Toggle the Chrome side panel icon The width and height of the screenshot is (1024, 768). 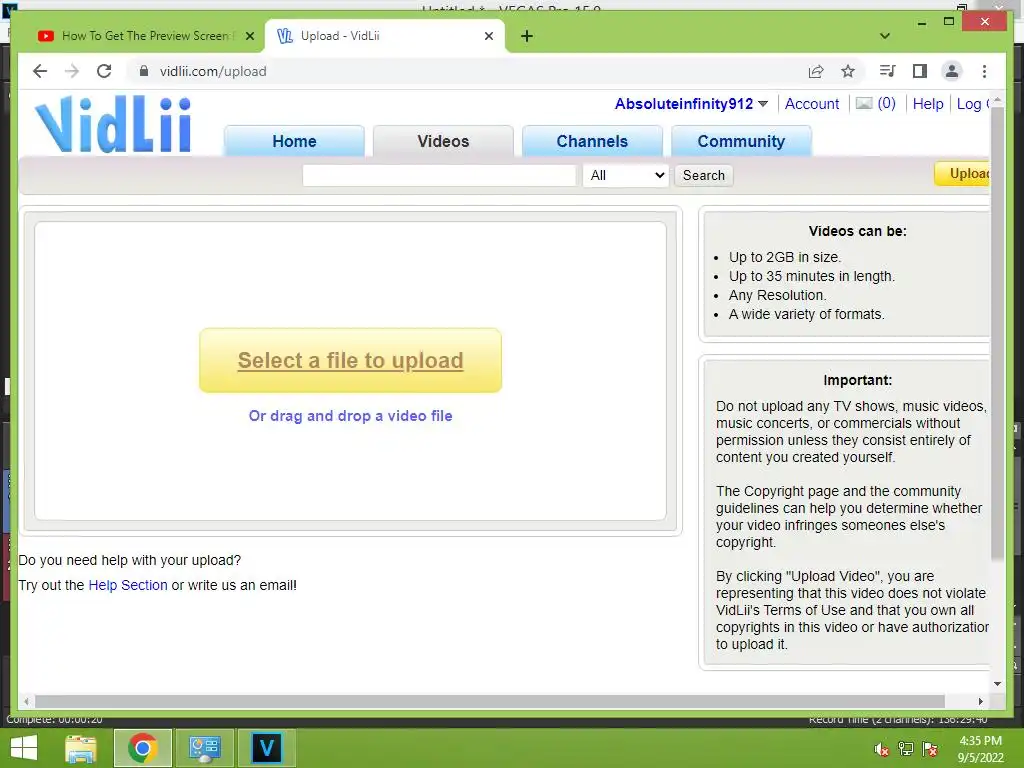point(920,71)
